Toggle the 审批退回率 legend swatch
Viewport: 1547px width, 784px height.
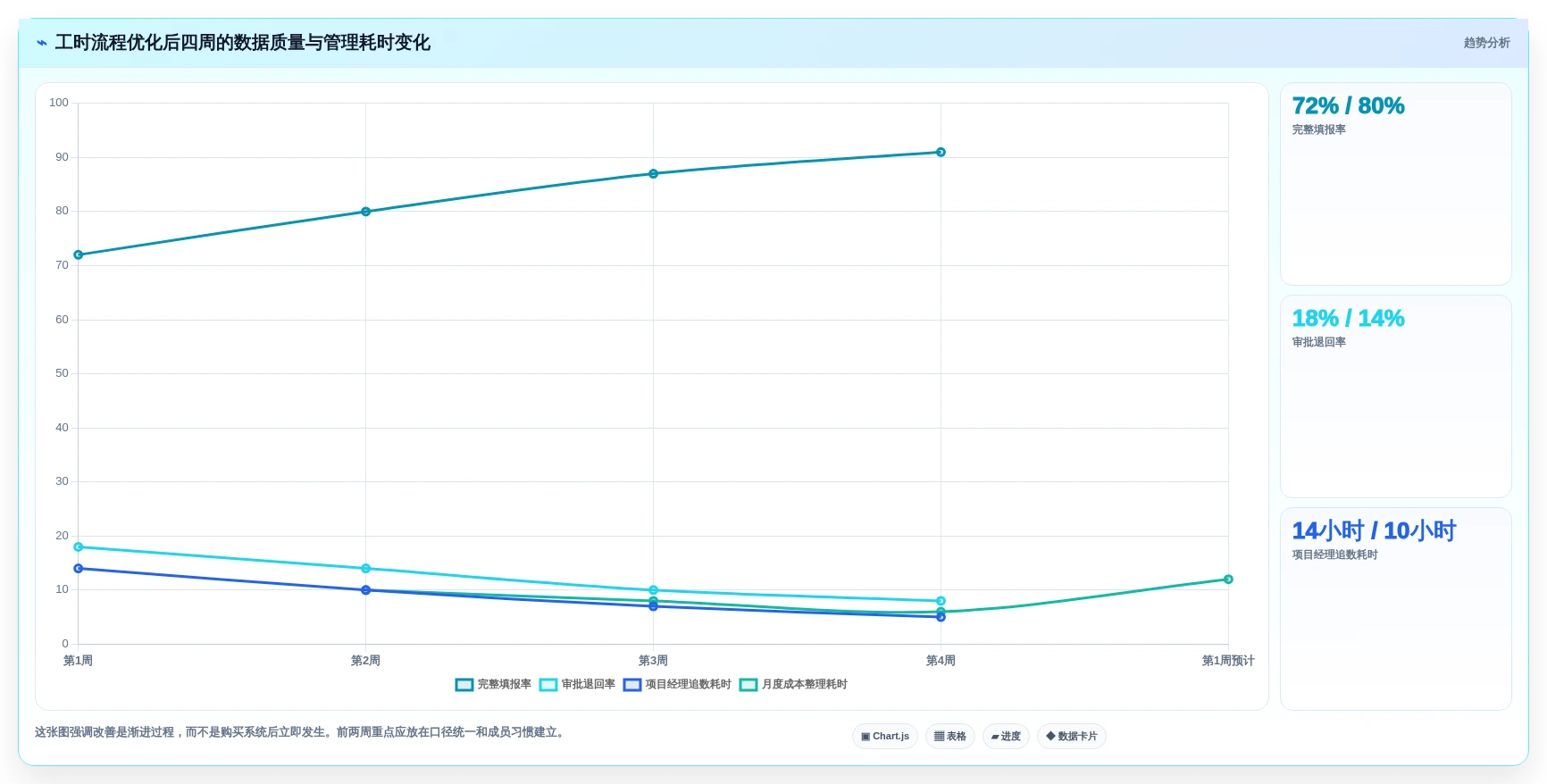(x=548, y=685)
